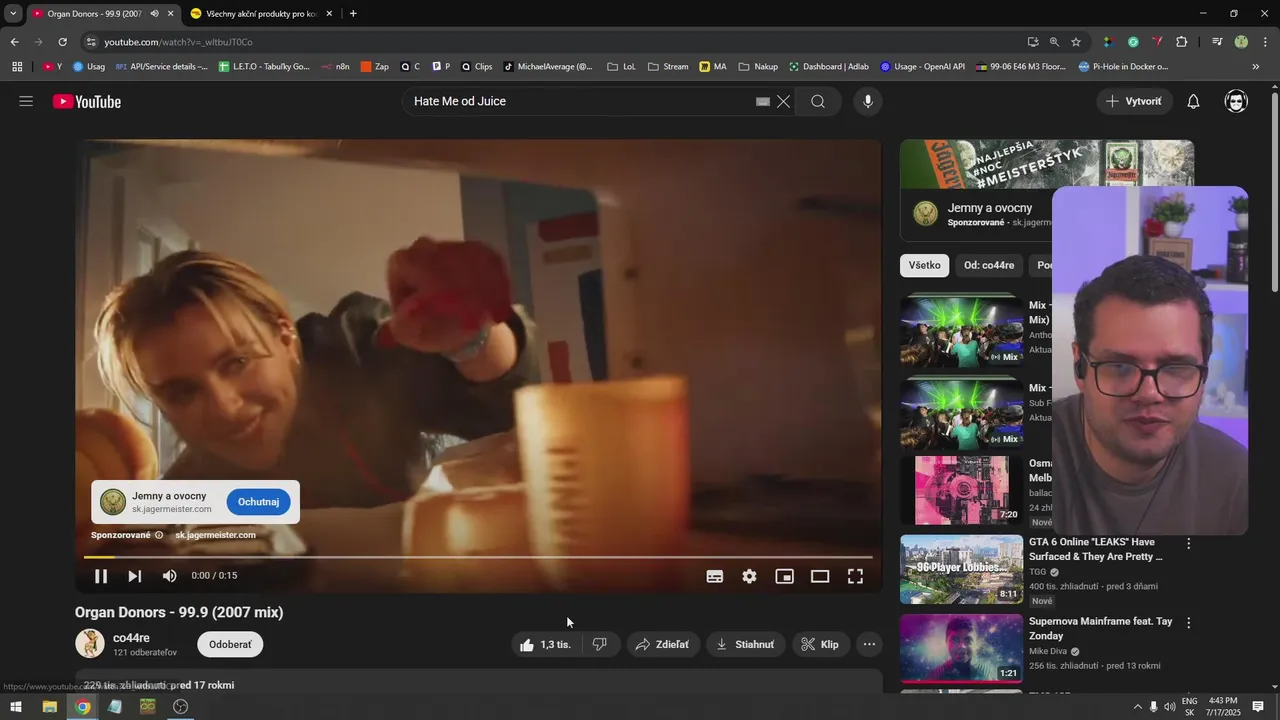Click the ad info icon next to Sponzorované
1280x720 pixels.
pos(159,535)
